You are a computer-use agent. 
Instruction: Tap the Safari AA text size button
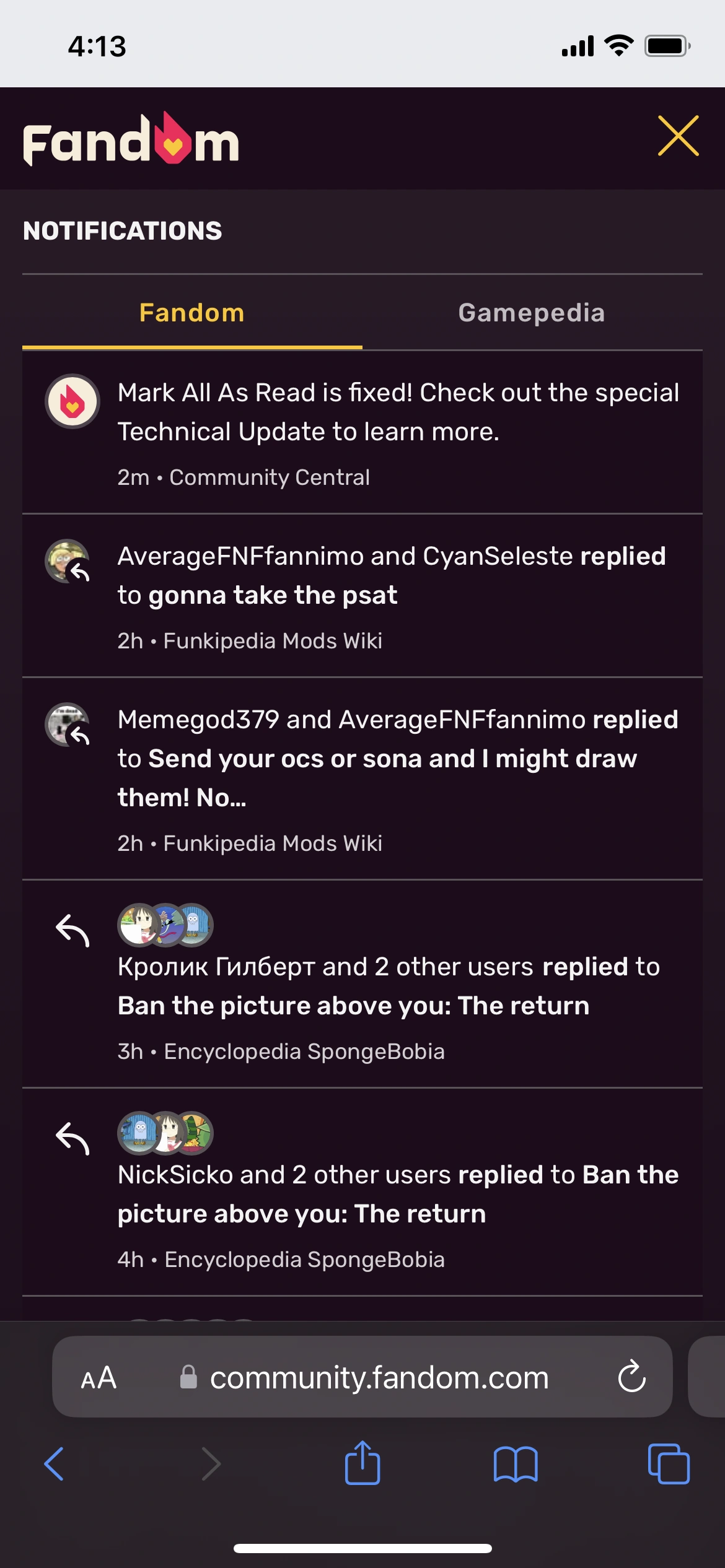point(99,1378)
